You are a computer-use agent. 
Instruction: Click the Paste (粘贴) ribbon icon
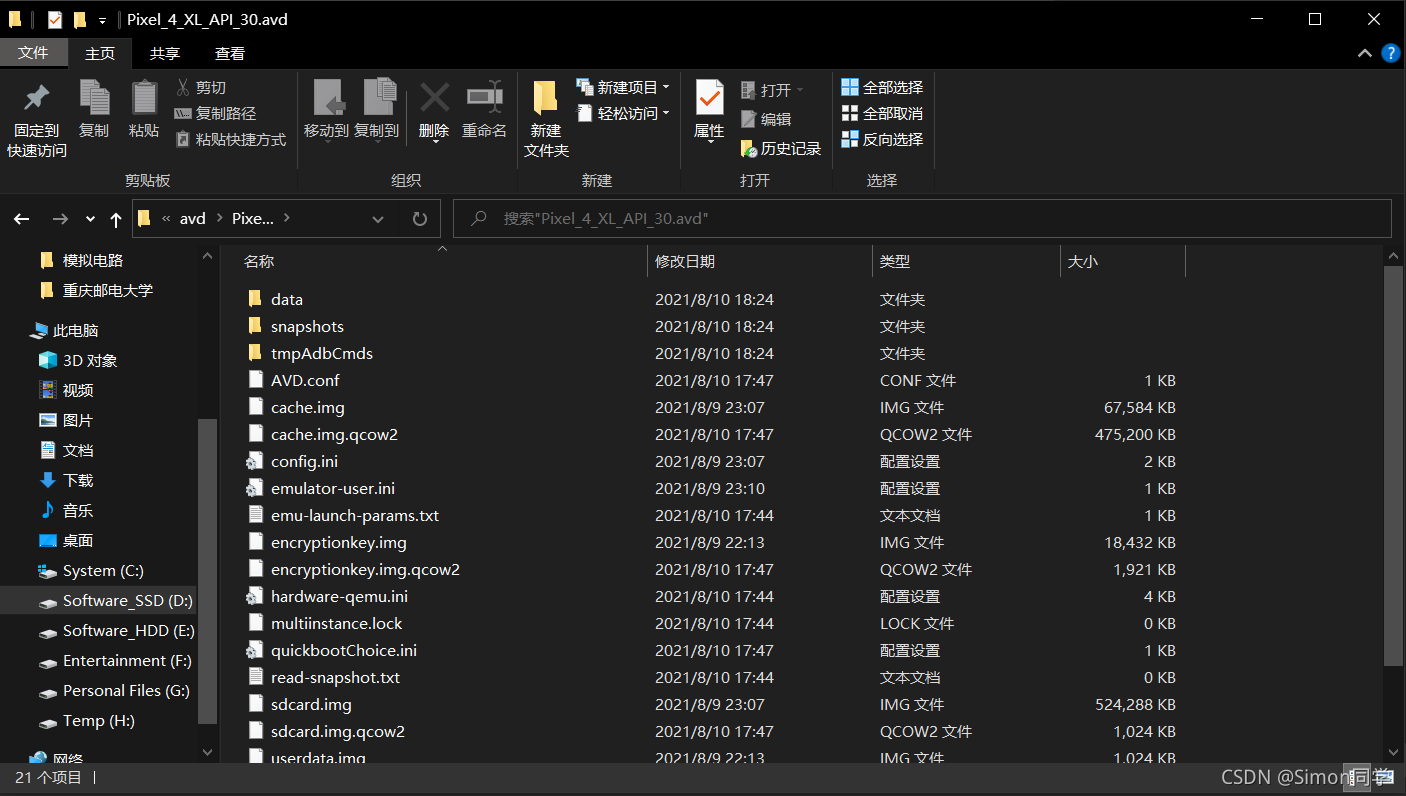144,98
